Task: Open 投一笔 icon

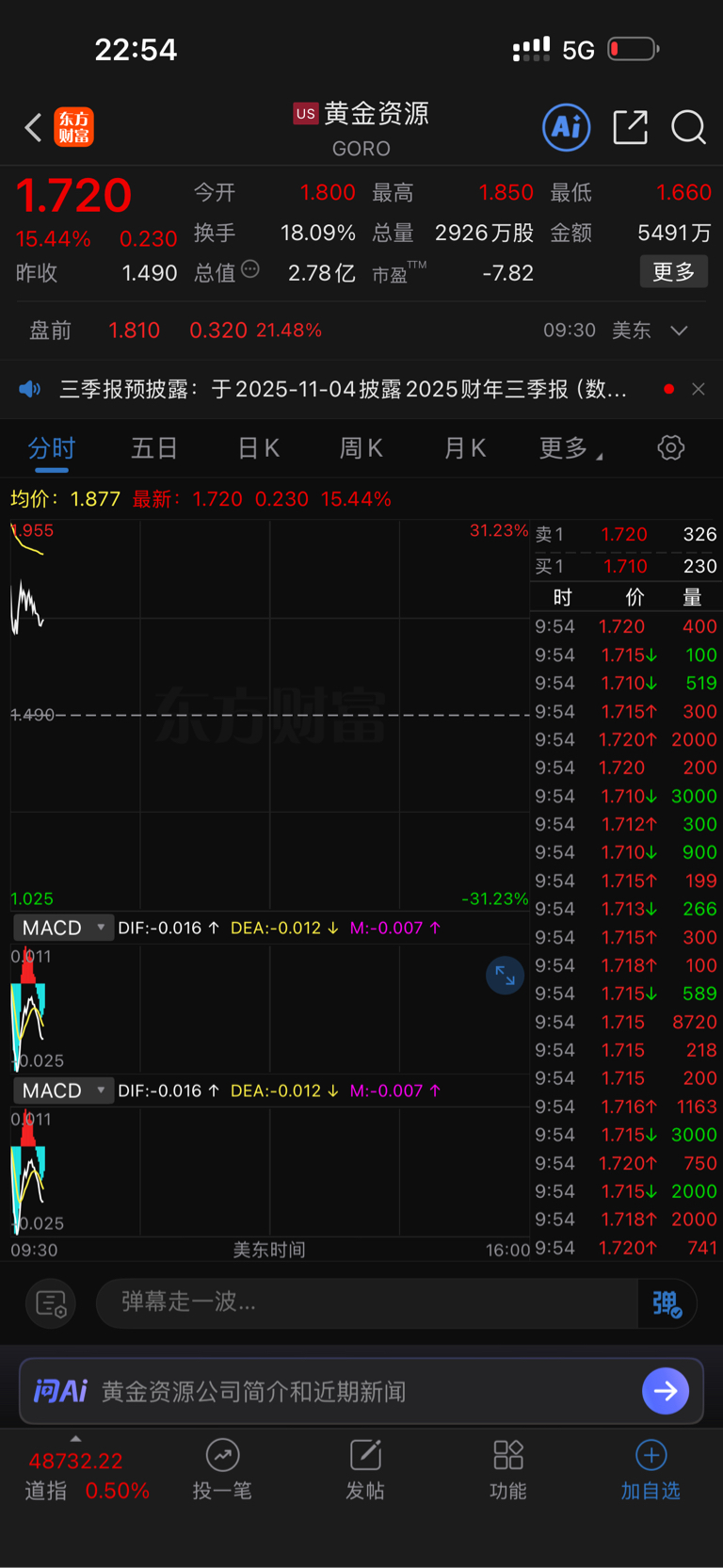Action: coord(222,1455)
